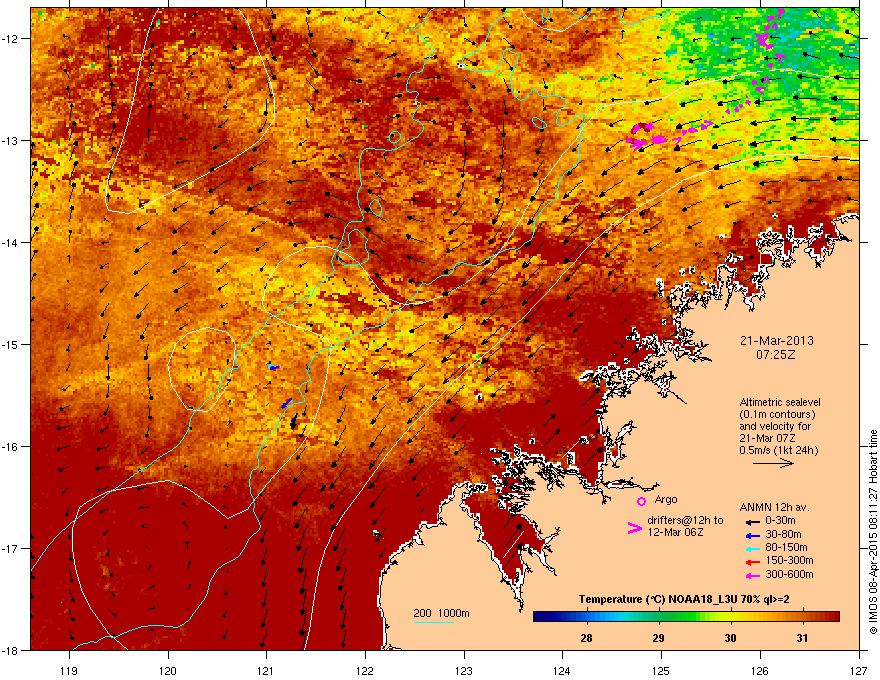The height and width of the screenshot is (680, 880).
Task: Click the latitude axis label -13
Action: (x=11, y=140)
